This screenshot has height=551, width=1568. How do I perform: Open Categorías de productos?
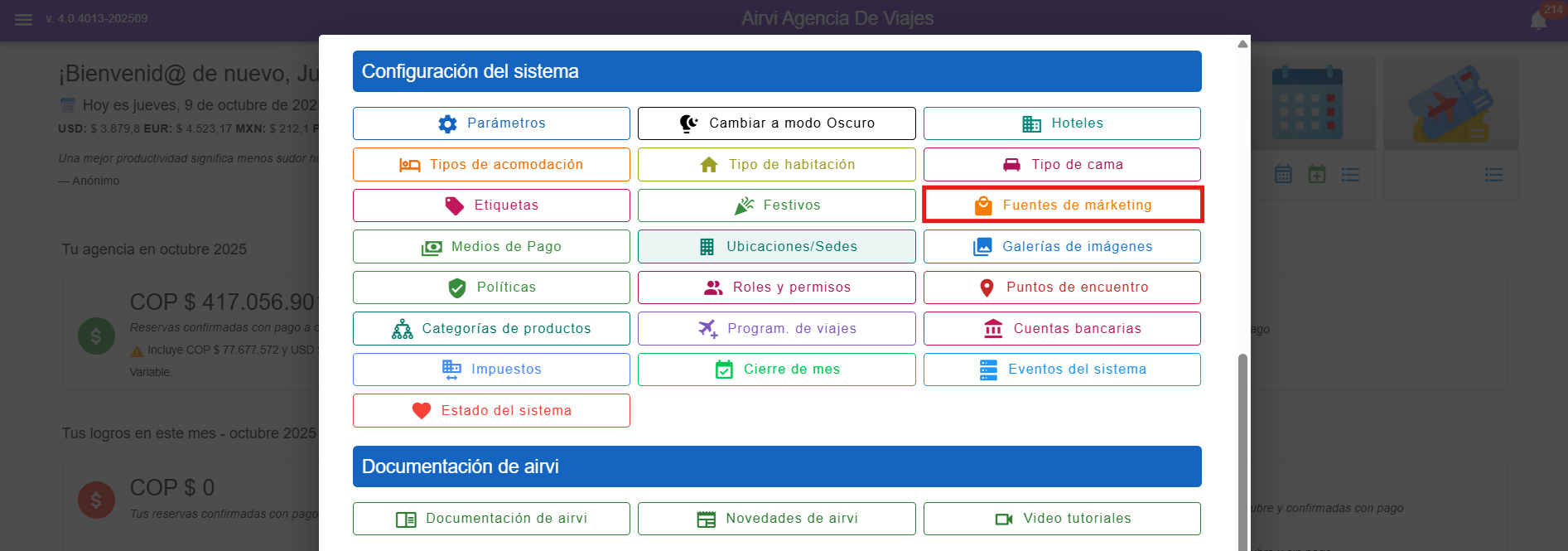click(491, 328)
